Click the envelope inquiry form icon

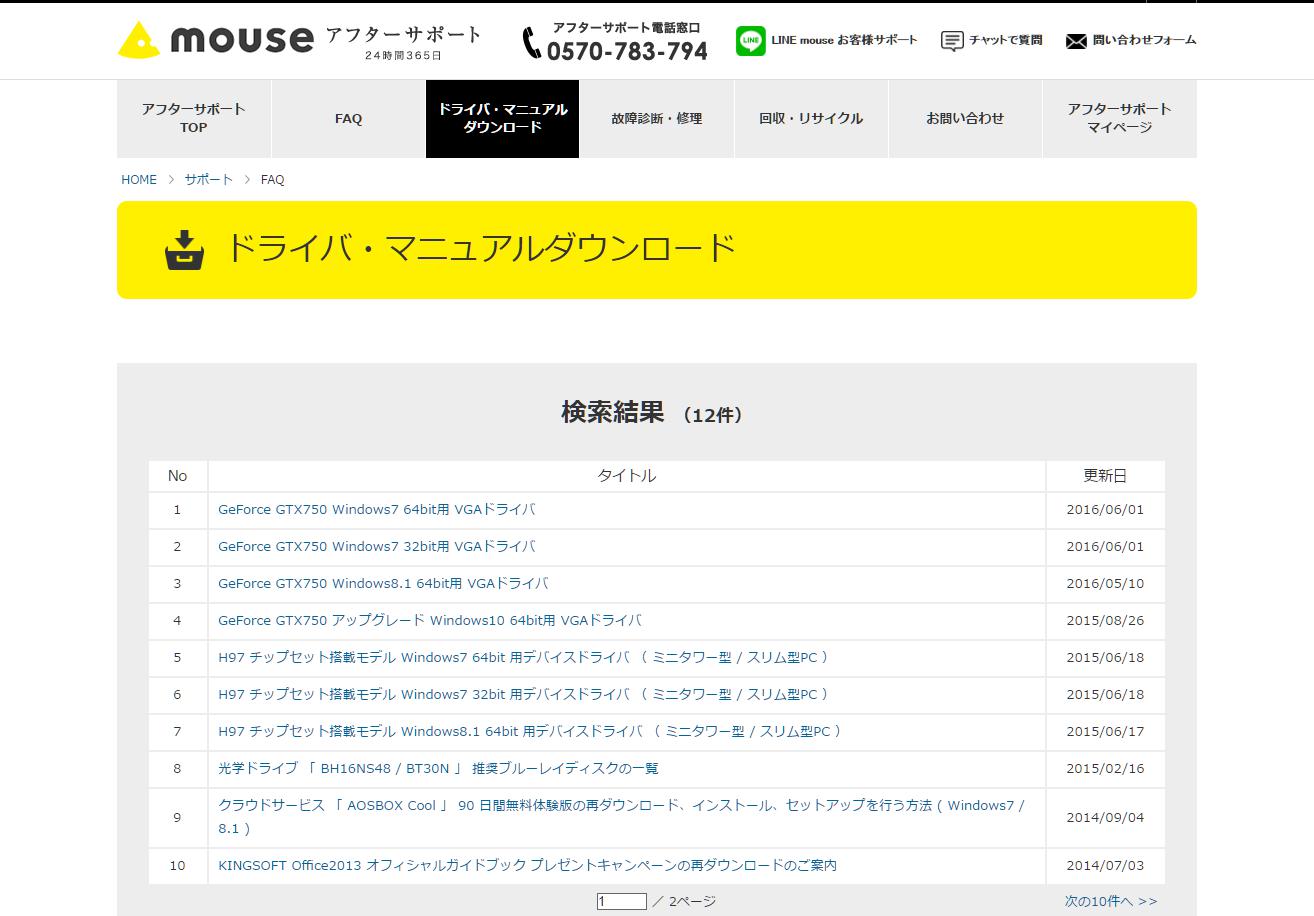coord(1076,41)
